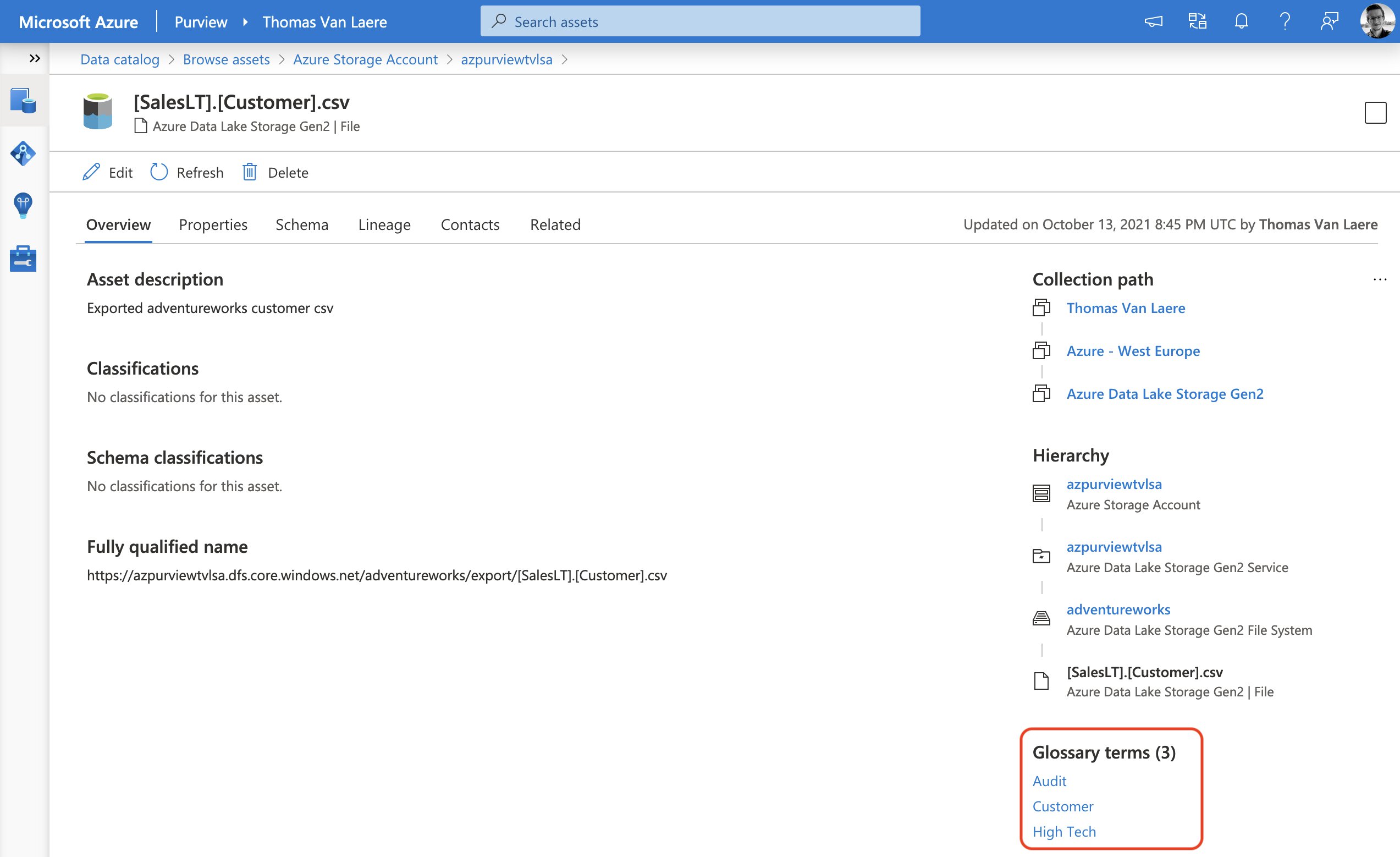Open the help question mark icon

coord(1285,21)
